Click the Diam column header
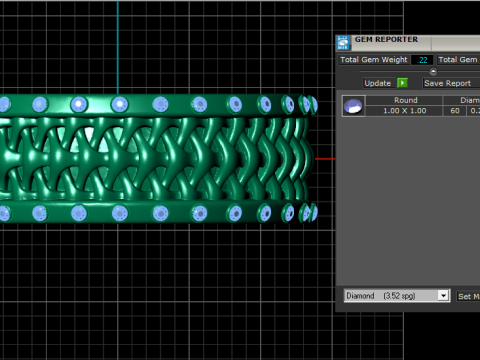Image resolution: width=480 pixels, height=360 pixels. click(462, 100)
